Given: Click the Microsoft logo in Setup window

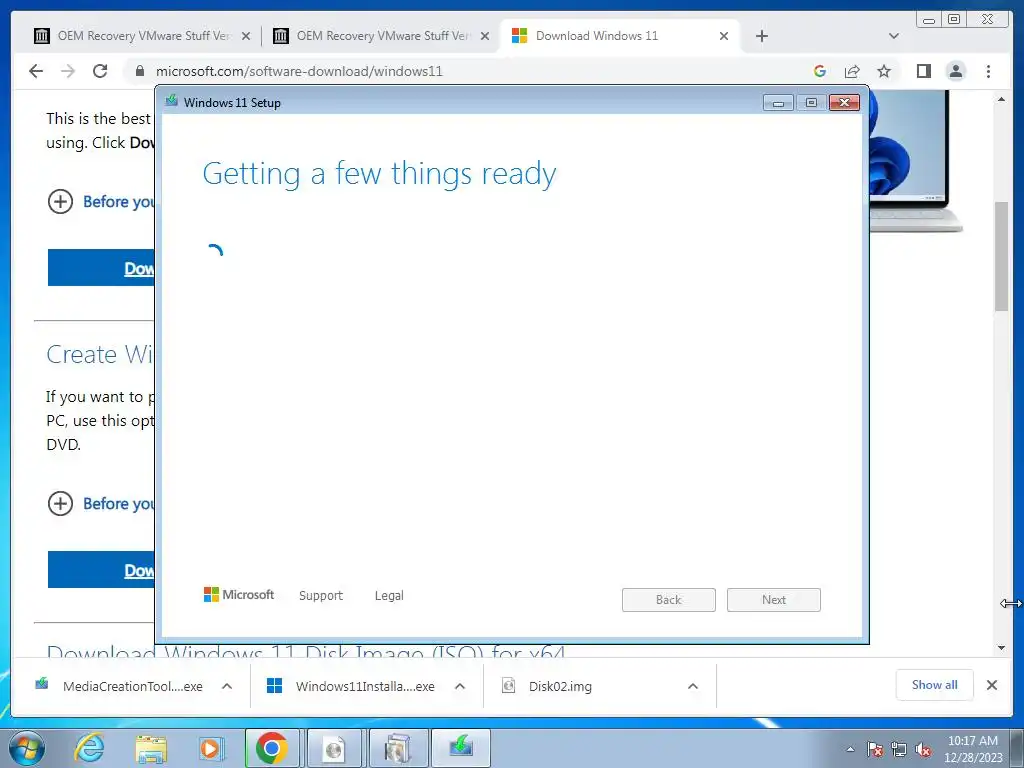Looking at the screenshot, I should pyautogui.click(x=239, y=595).
